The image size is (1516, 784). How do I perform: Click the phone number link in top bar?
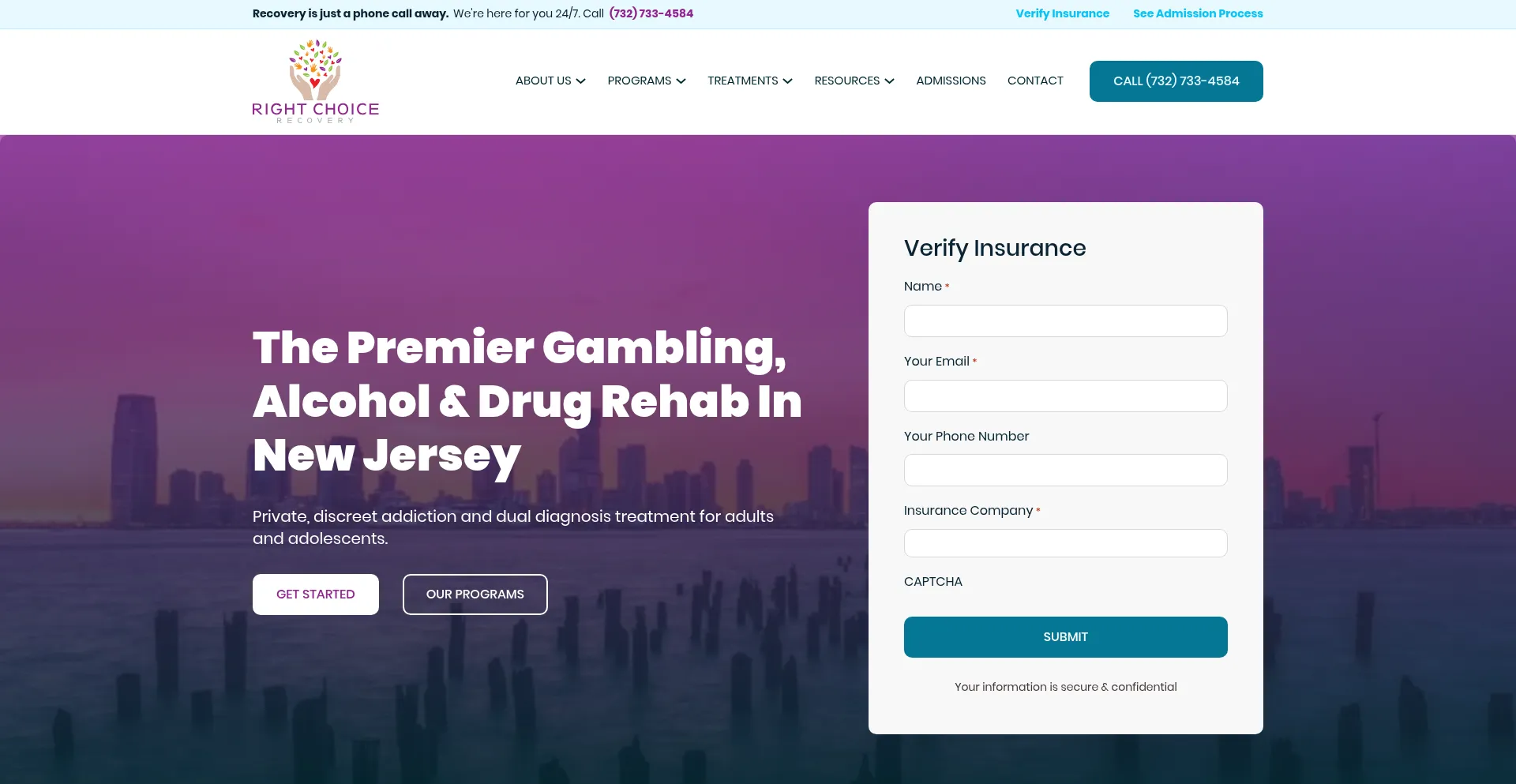651,13
